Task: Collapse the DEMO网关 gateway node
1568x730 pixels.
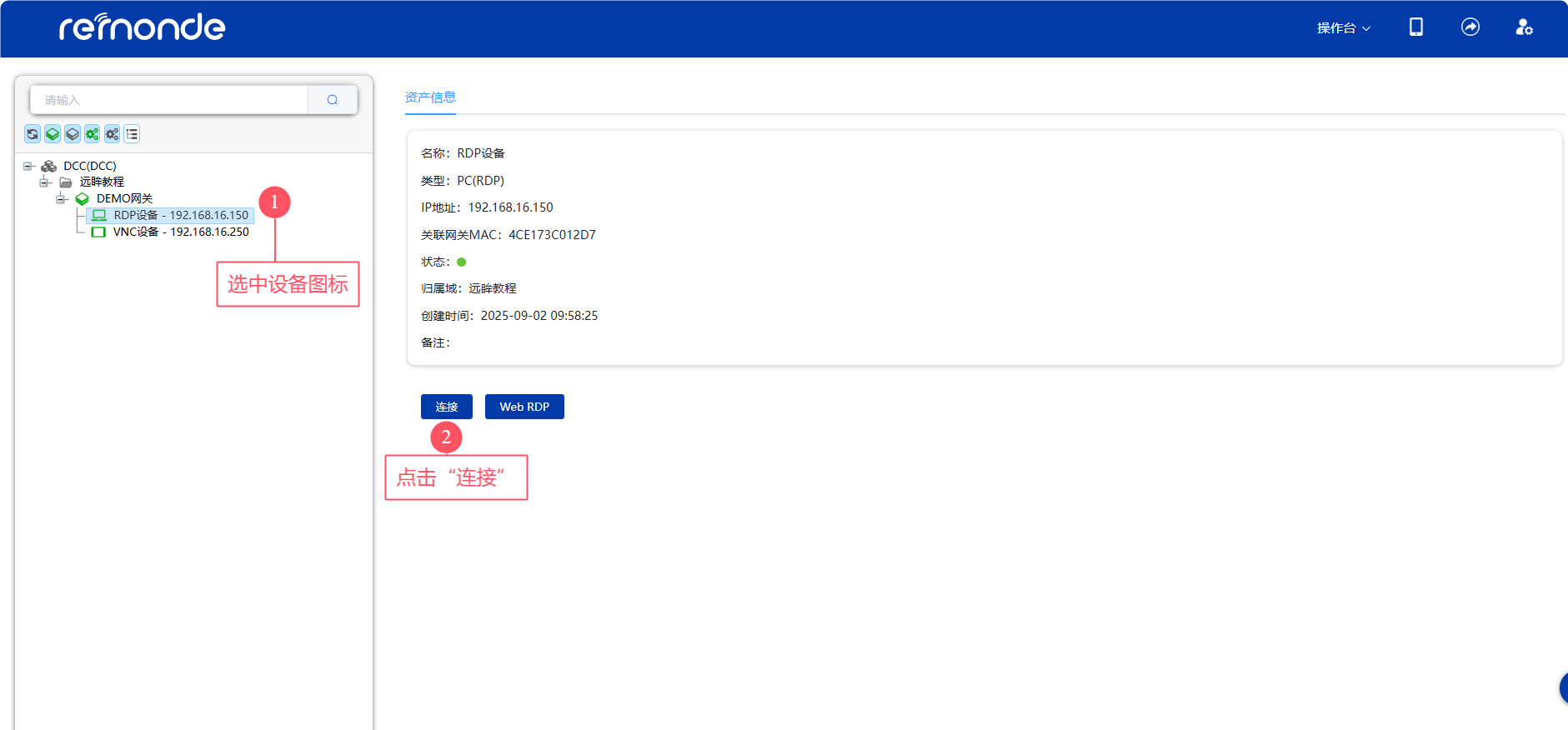Action: coord(61,198)
